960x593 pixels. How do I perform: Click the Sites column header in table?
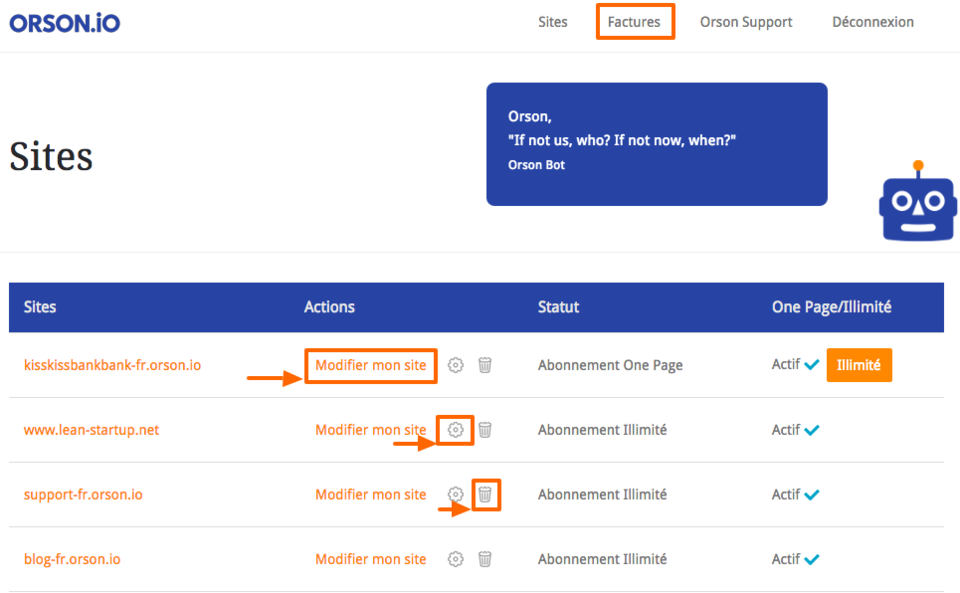40,307
